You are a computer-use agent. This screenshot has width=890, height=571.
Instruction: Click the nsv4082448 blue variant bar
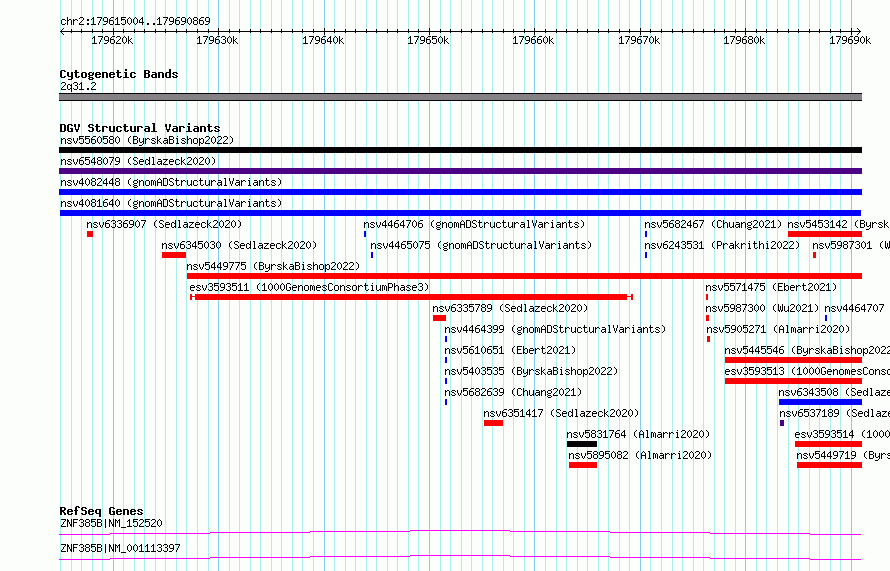click(x=460, y=192)
